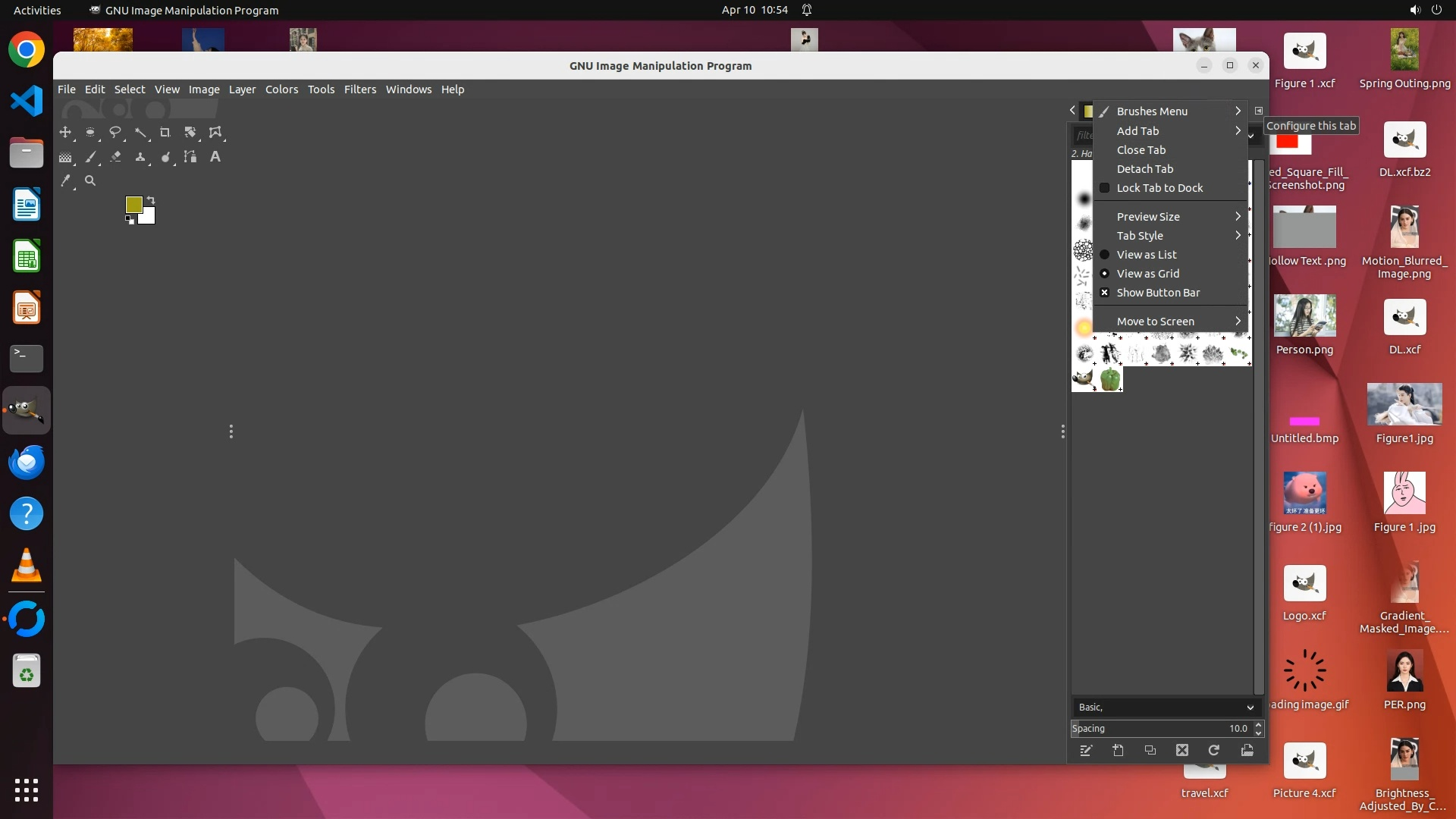Select the Eraser tool
This screenshot has width=1456, height=819.
point(115,157)
